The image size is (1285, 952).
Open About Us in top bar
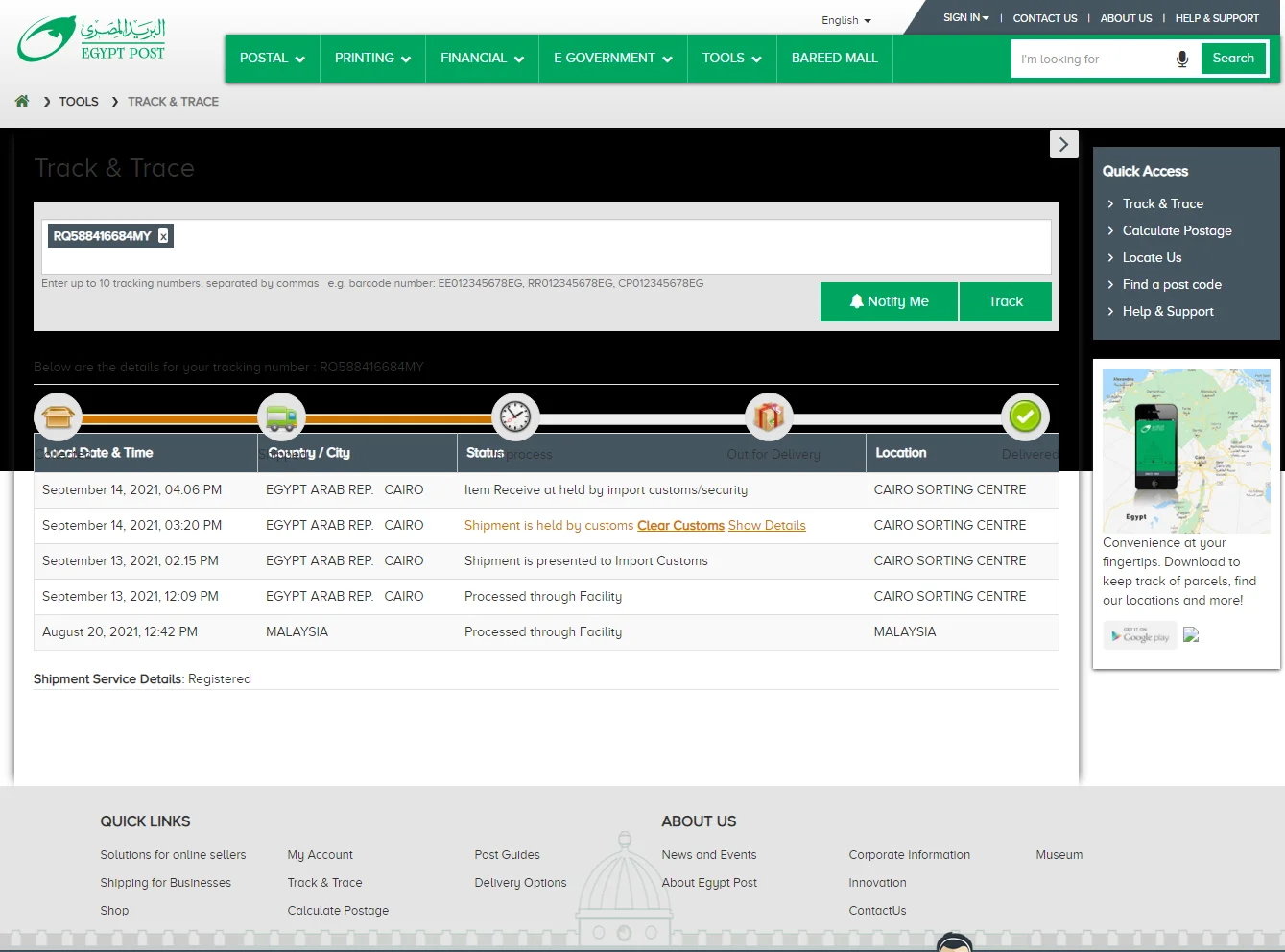(x=1126, y=18)
